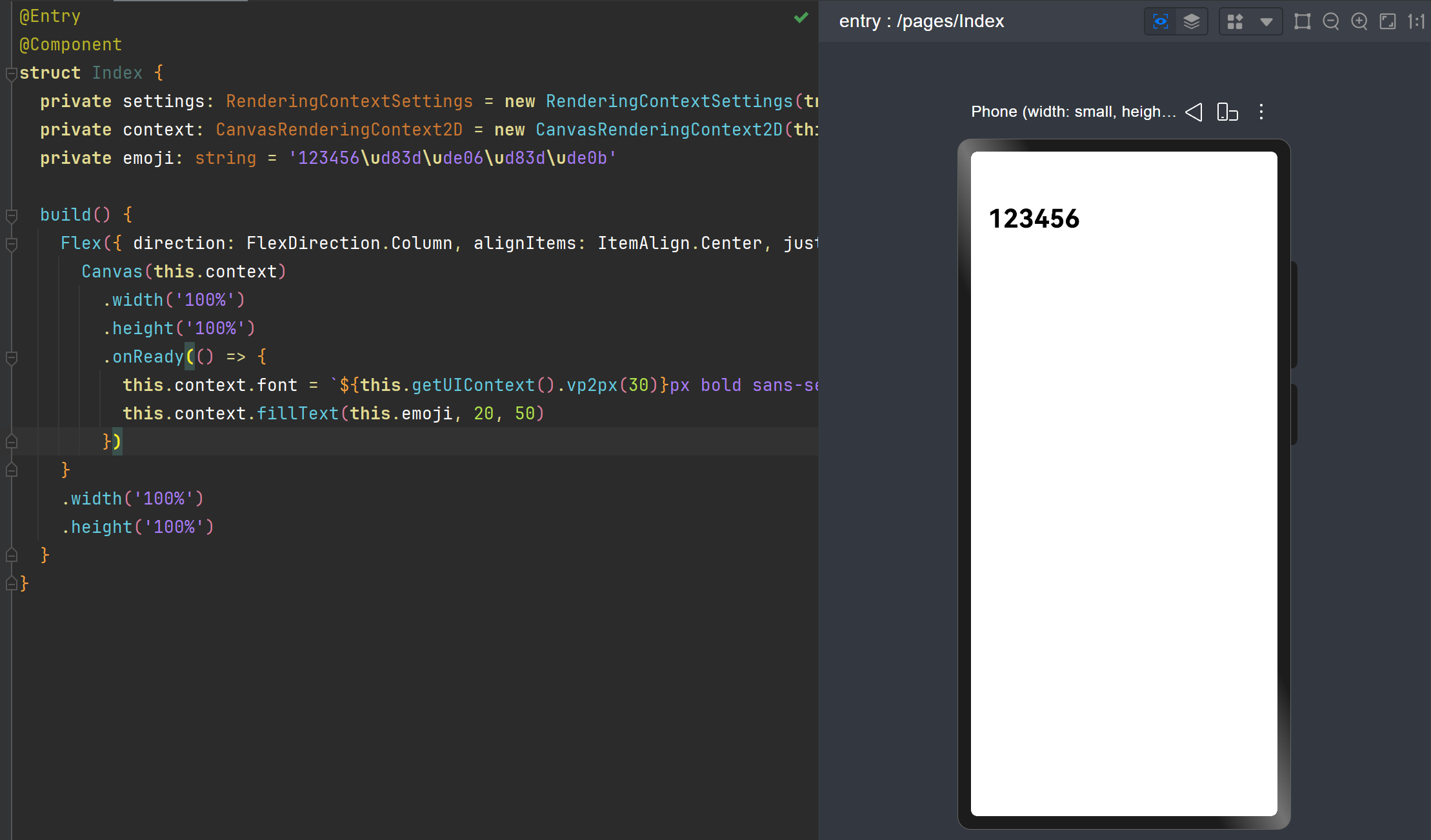Screen dimensions: 1431x840
Task: Open the dropdown arrow beside grid icon
Action: 1266,21
